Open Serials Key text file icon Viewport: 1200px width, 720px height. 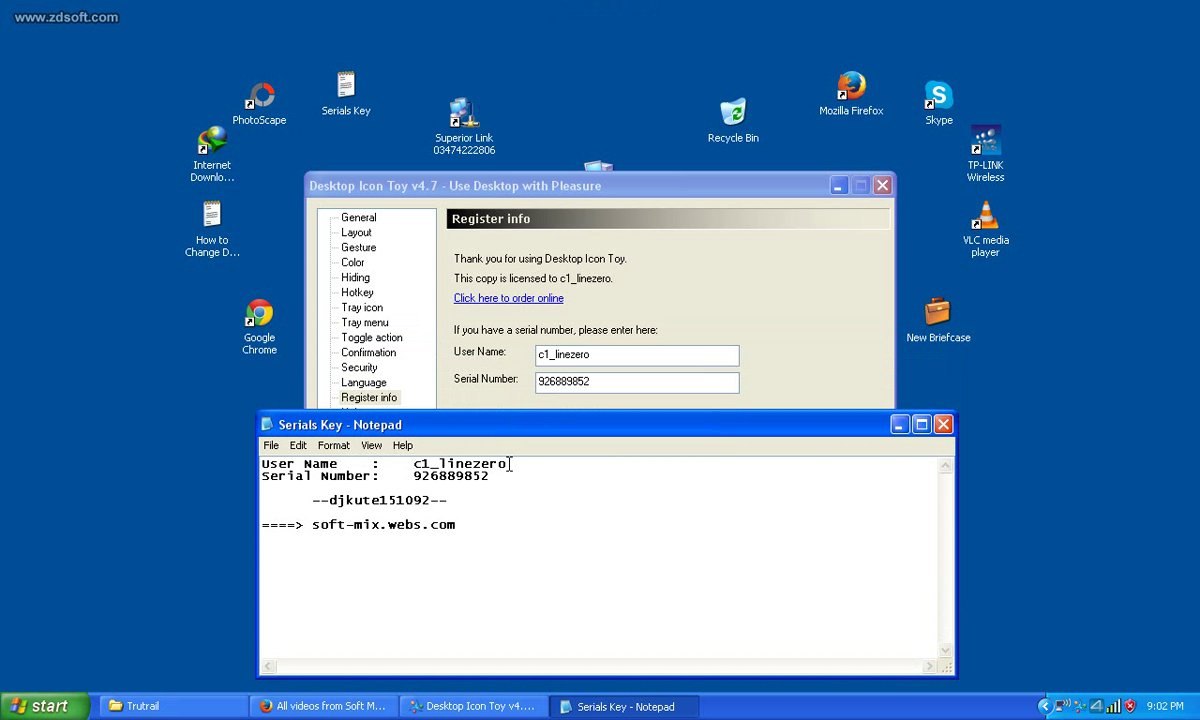pyautogui.click(x=346, y=94)
